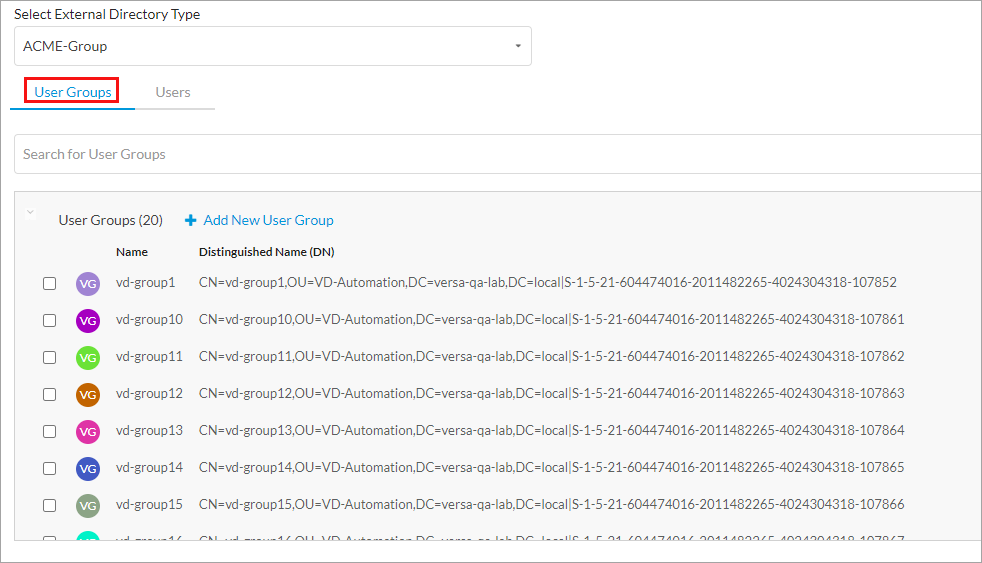Focus the Search for User Groups field

tap(497, 154)
